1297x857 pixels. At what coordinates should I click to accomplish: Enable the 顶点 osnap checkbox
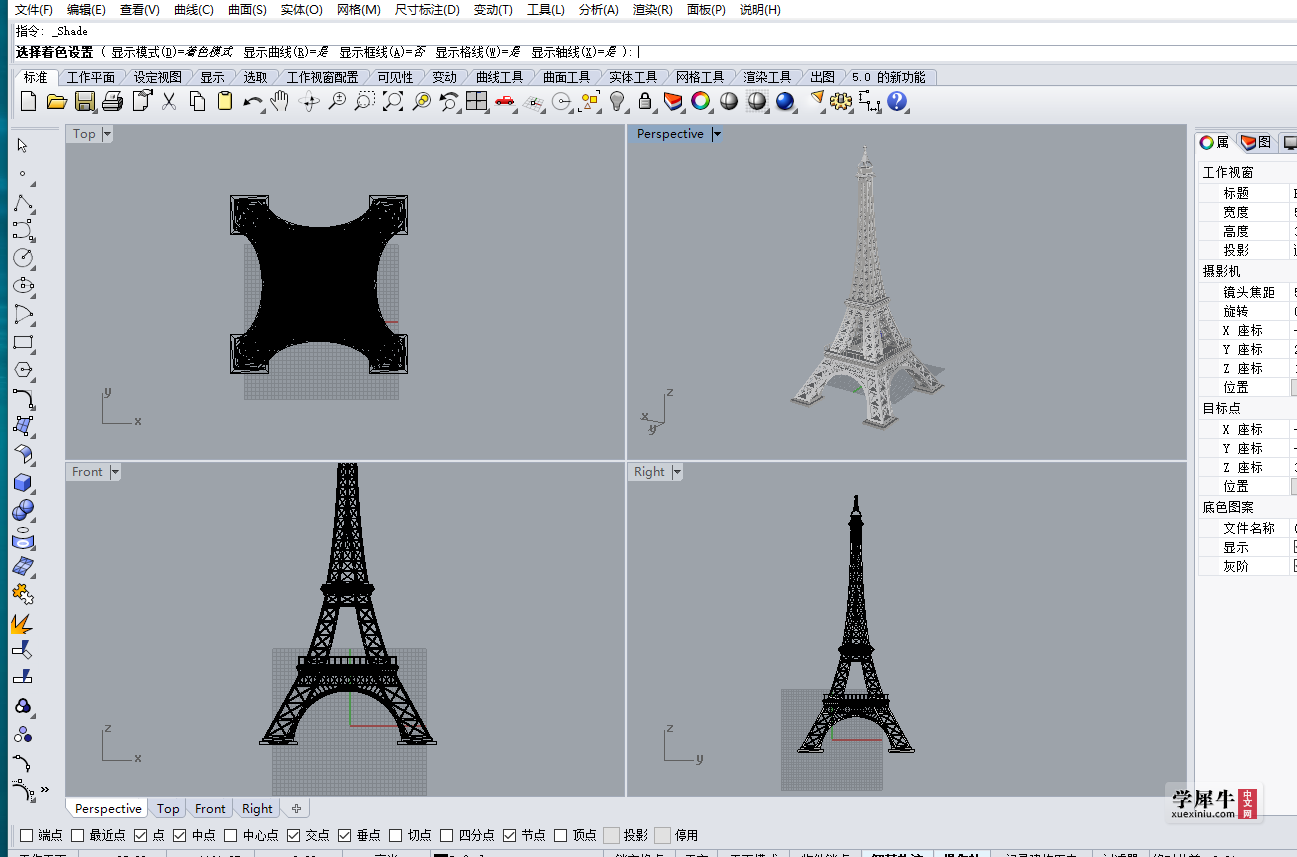(x=561, y=835)
